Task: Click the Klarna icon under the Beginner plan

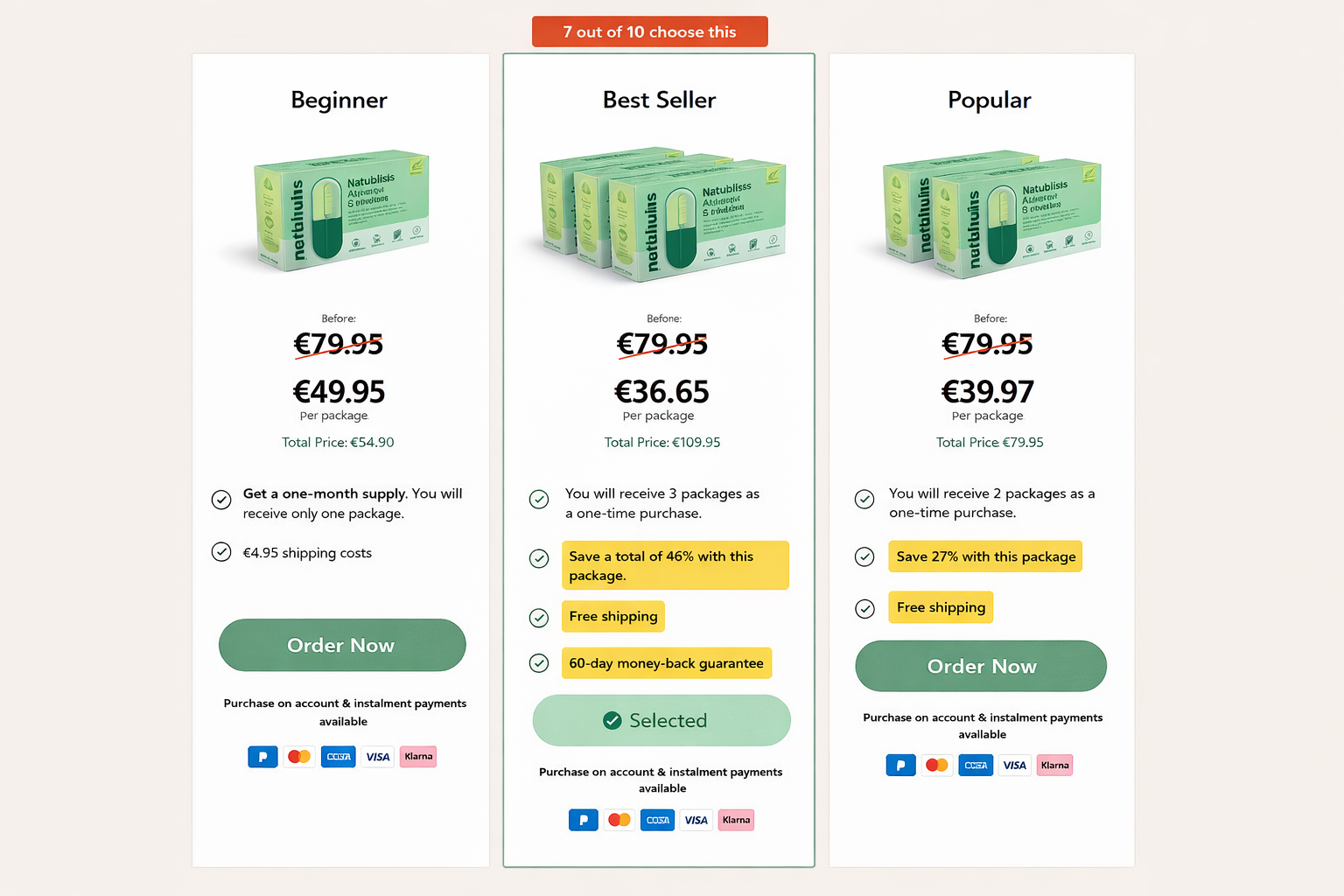Action: [x=418, y=757]
